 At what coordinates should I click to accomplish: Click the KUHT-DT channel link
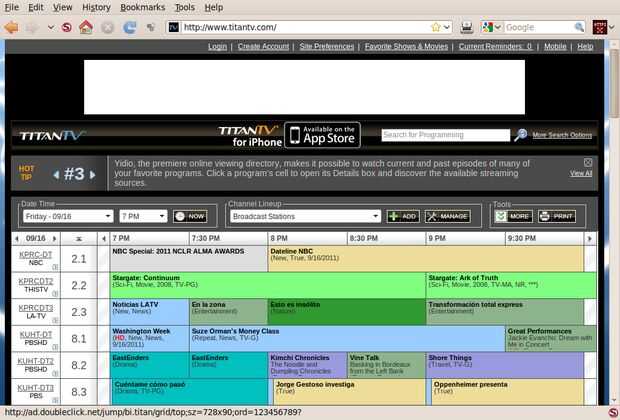click(x=36, y=335)
